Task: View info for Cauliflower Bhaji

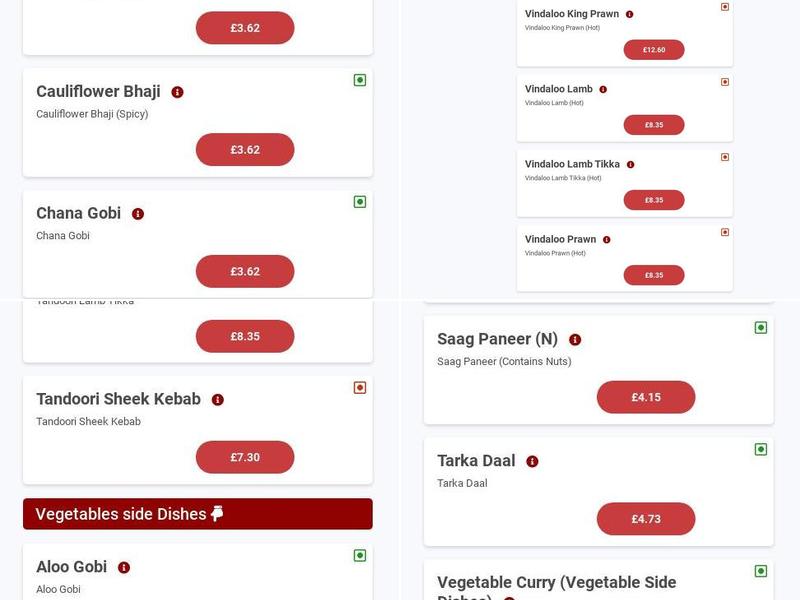Action: pos(176,90)
